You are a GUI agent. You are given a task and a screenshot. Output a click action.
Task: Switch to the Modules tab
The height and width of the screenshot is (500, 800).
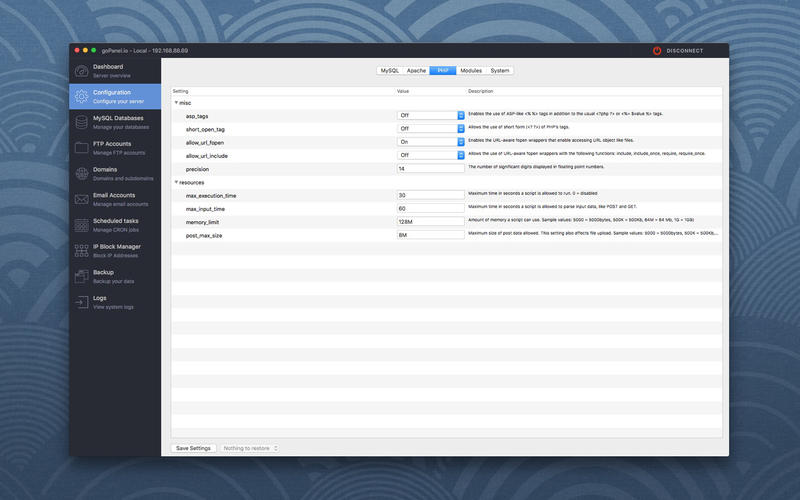[470, 71]
